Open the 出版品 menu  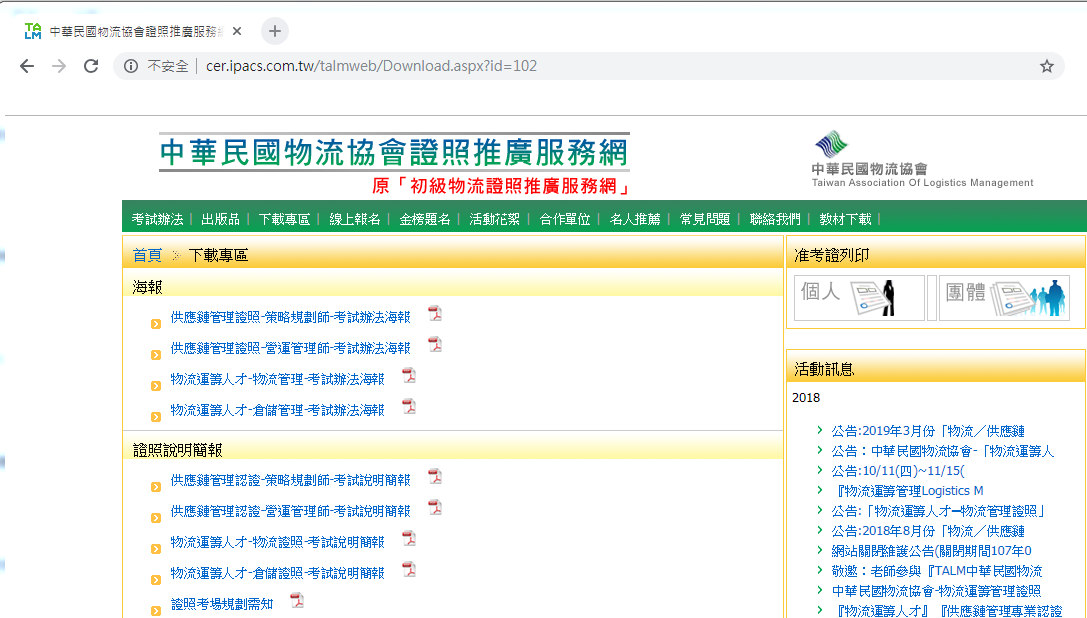tap(220, 219)
